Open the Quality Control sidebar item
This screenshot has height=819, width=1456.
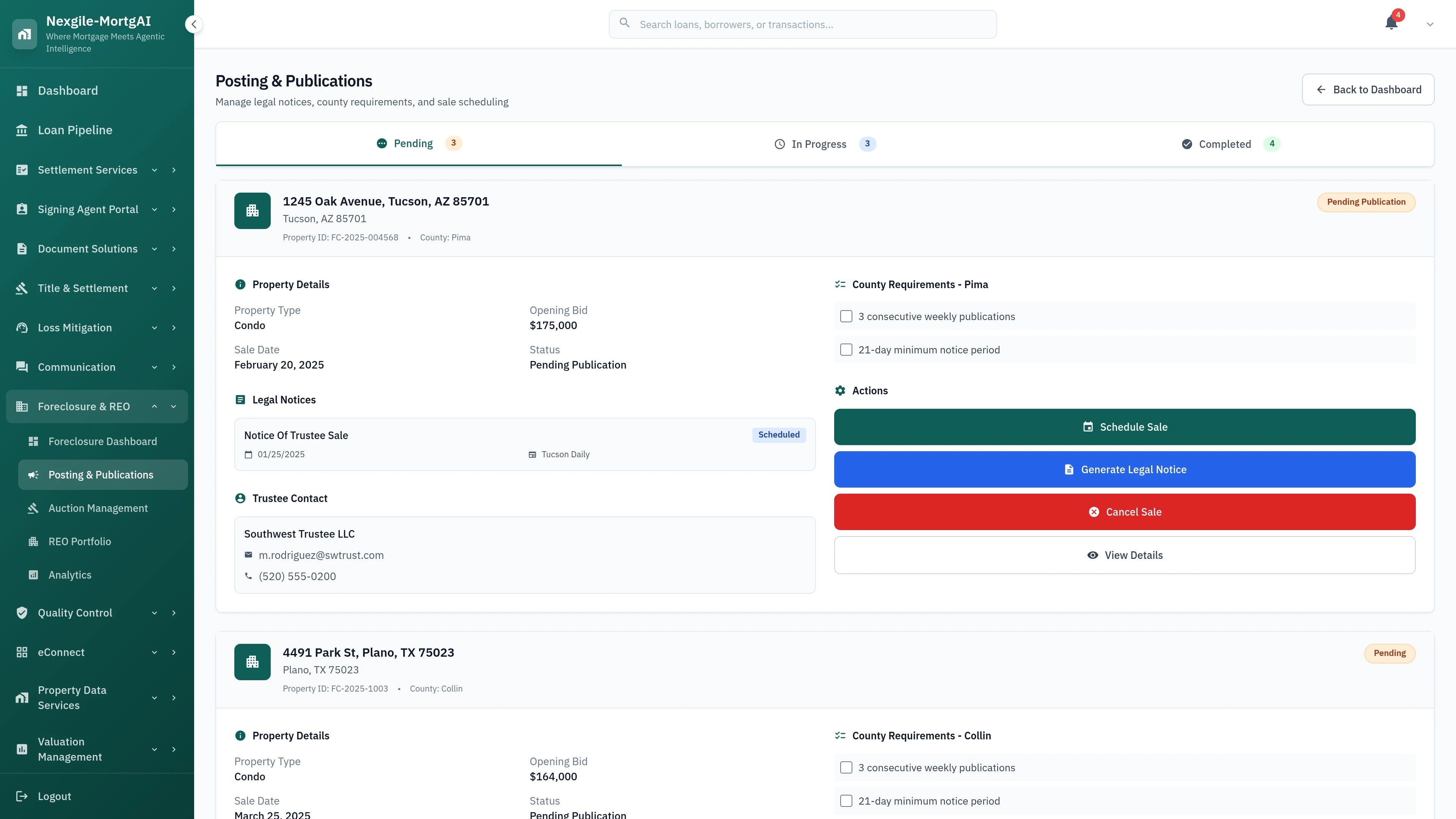[x=75, y=613]
